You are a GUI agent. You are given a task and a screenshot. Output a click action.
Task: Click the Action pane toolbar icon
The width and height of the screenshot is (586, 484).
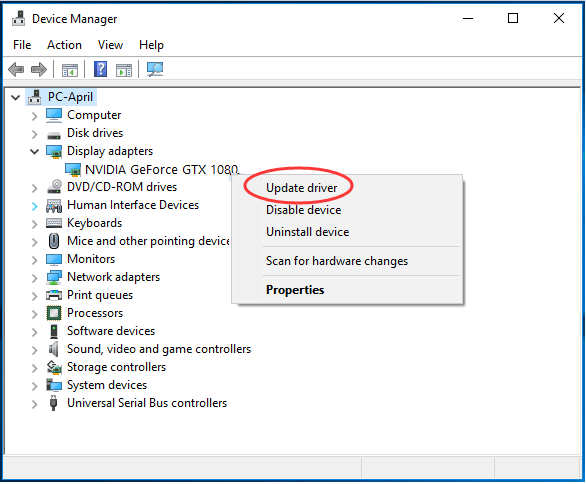[x=124, y=70]
